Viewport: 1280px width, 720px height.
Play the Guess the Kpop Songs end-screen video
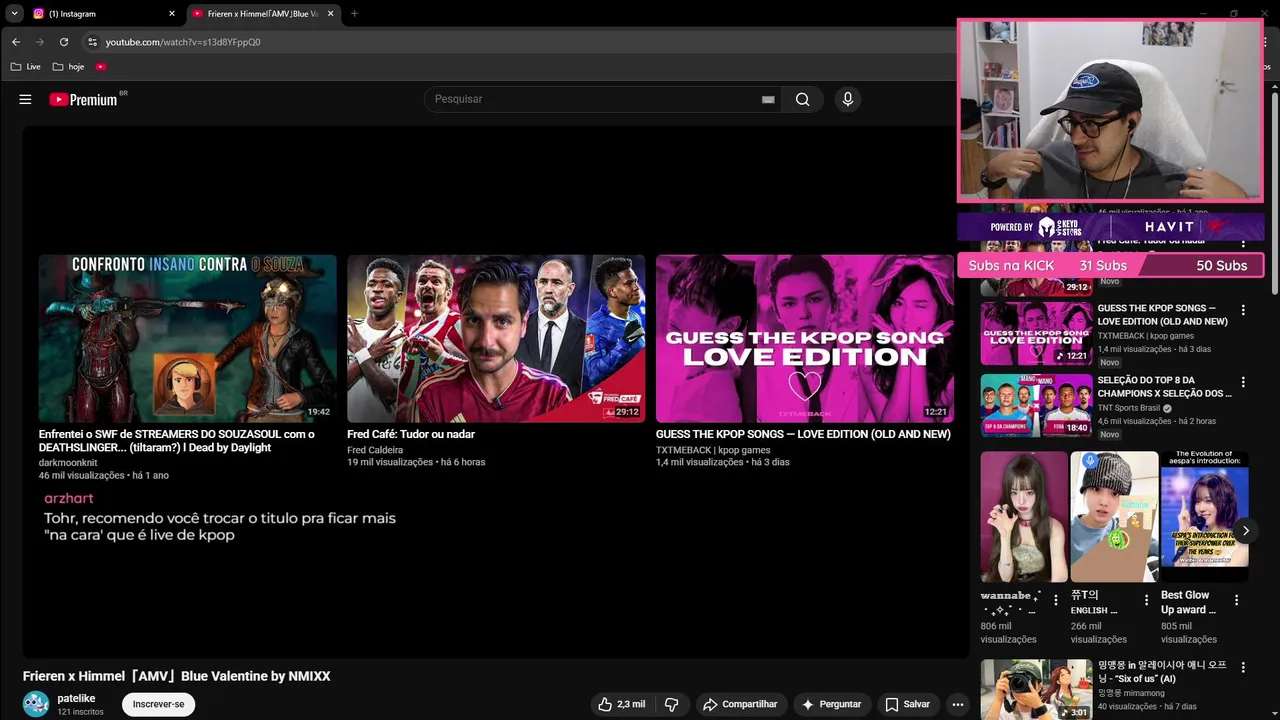tap(805, 338)
